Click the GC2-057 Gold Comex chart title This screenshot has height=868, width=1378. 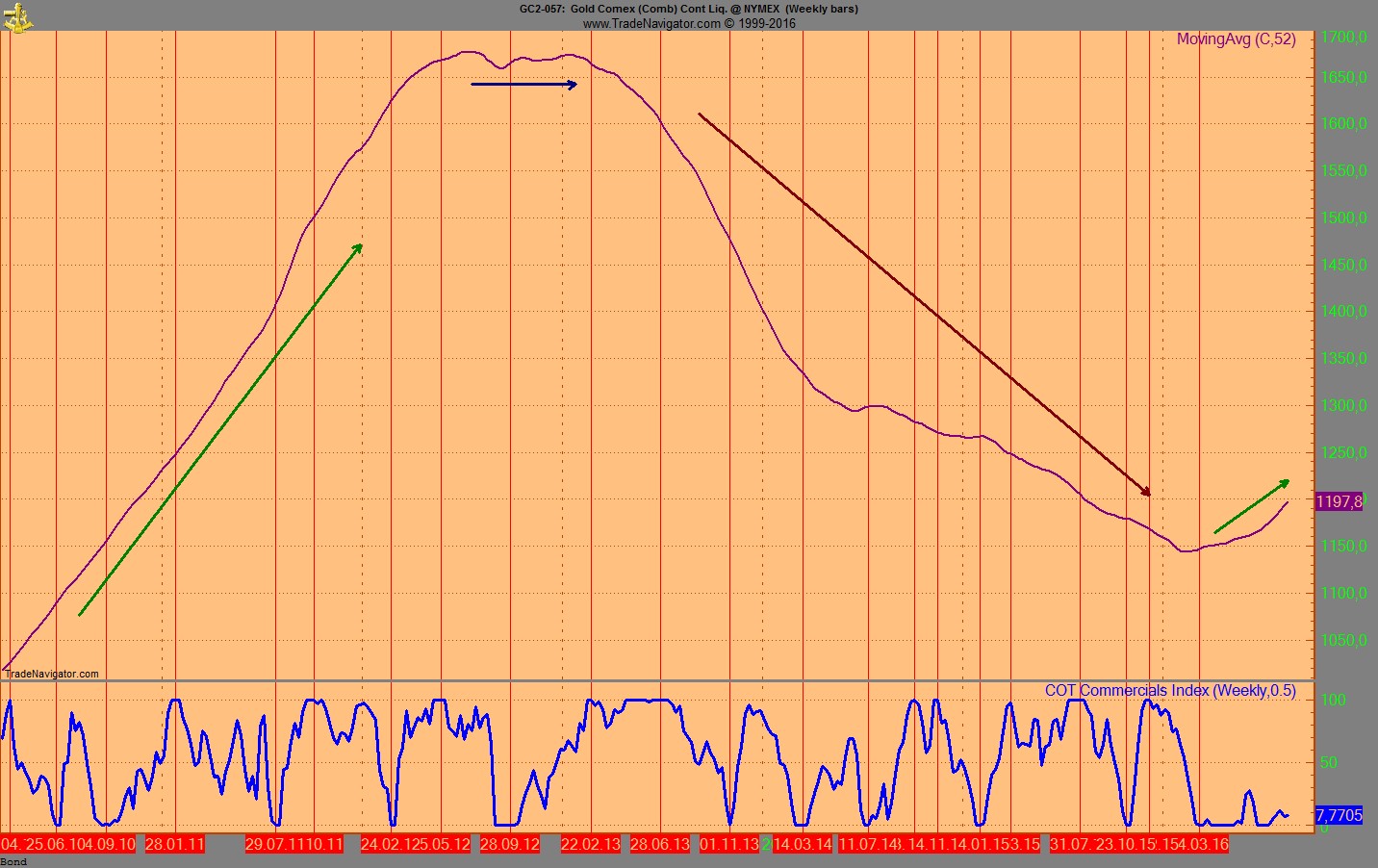pyautogui.click(x=688, y=9)
